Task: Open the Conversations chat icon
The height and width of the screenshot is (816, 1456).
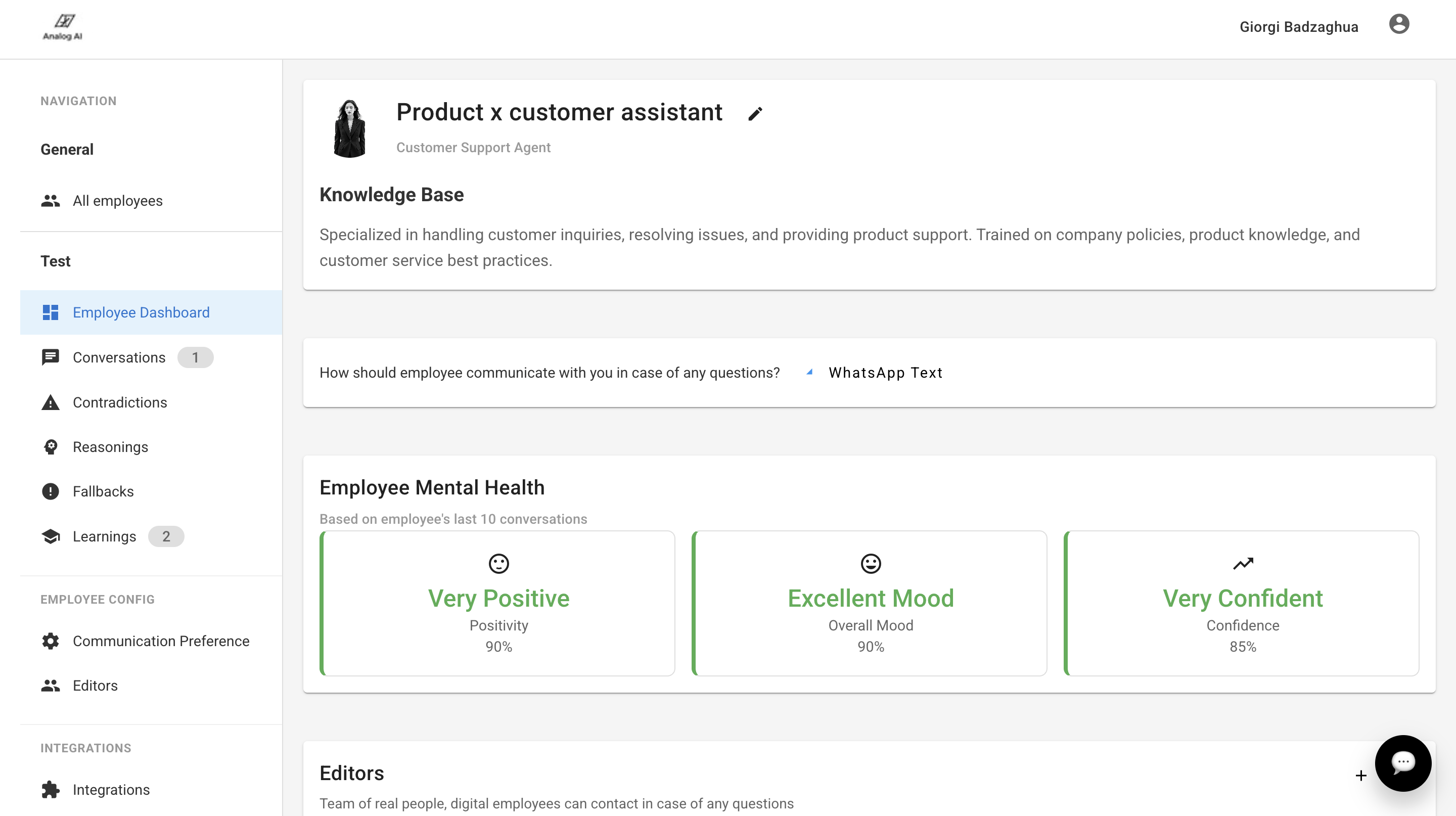Action: [x=51, y=357]
